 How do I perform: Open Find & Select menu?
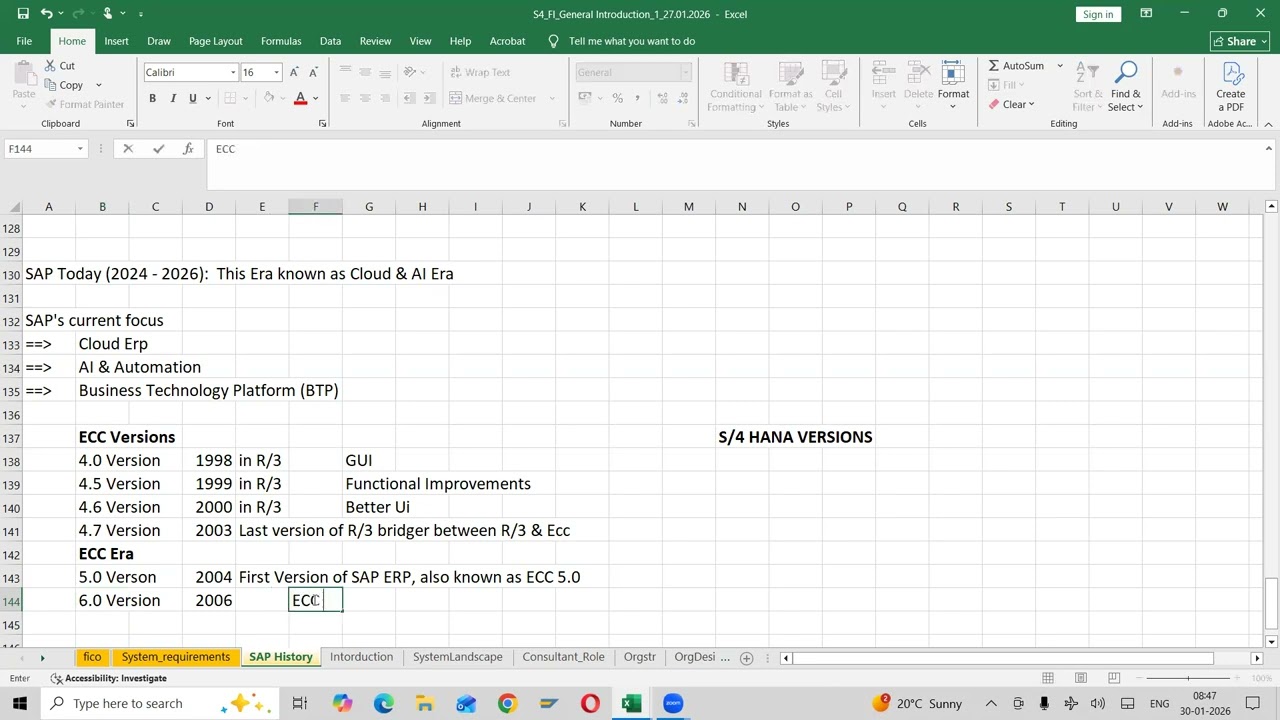click(x=1126, y=87)
